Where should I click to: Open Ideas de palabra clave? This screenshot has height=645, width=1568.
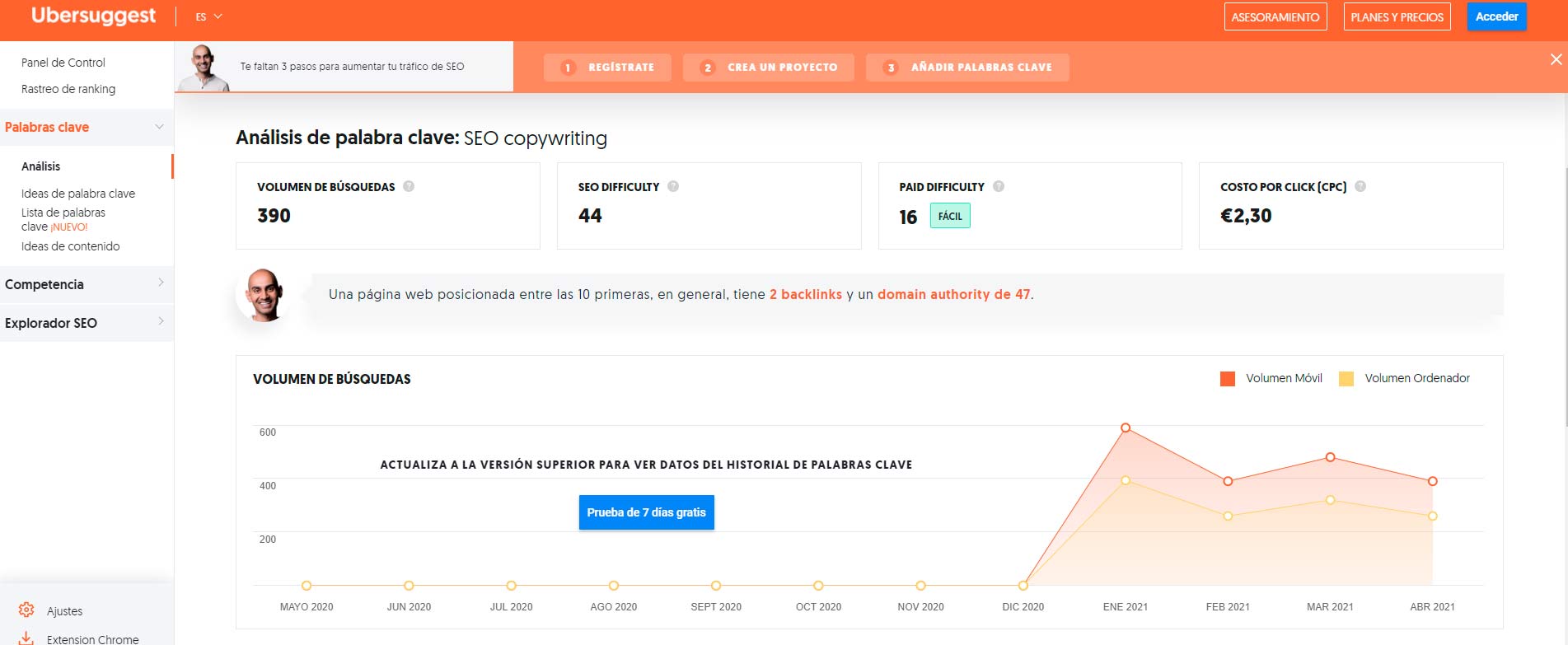[78, 194]
